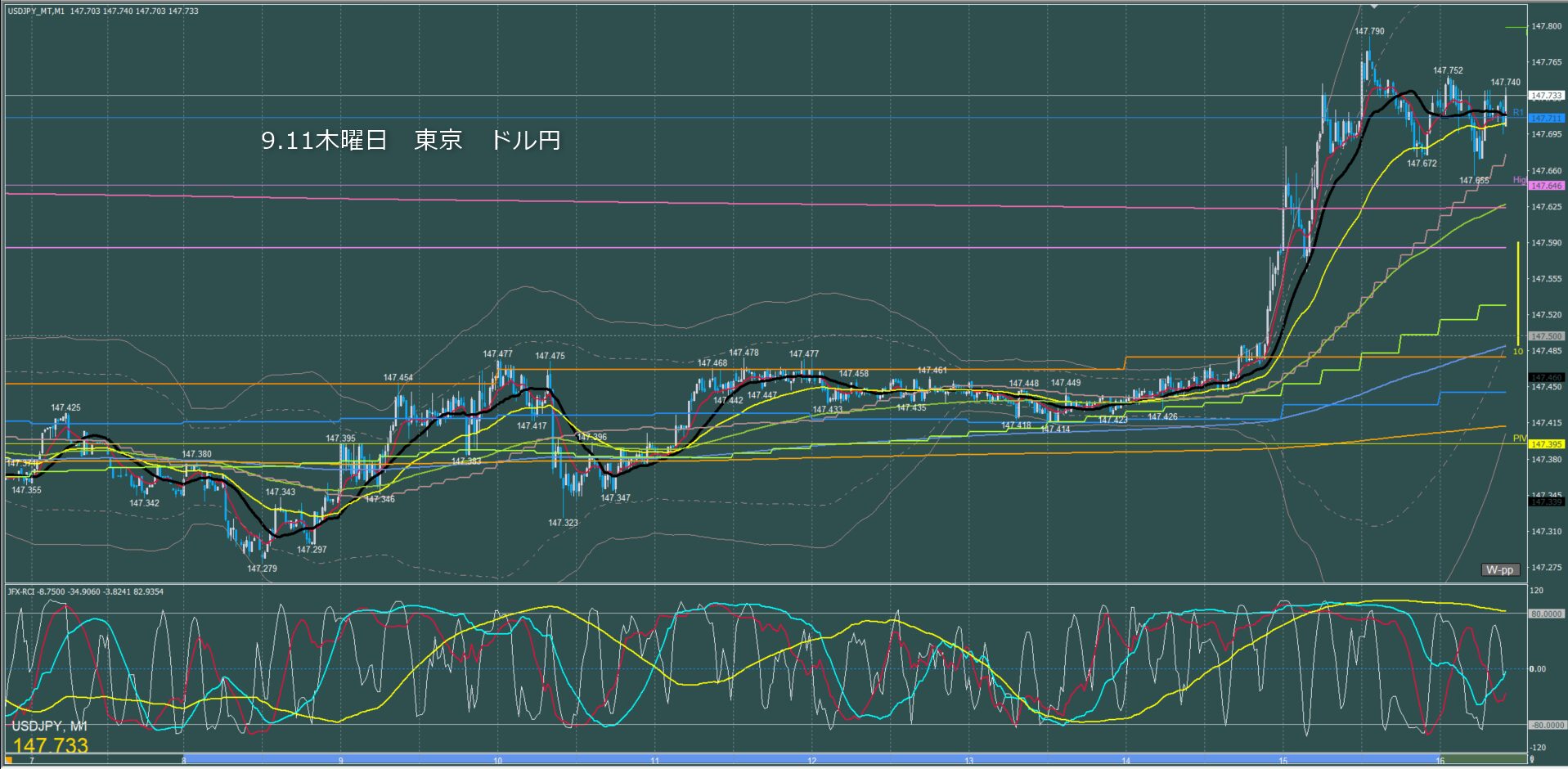Click the chart shift triangle marker
1568x769 pixels.
click(1374, 7)
